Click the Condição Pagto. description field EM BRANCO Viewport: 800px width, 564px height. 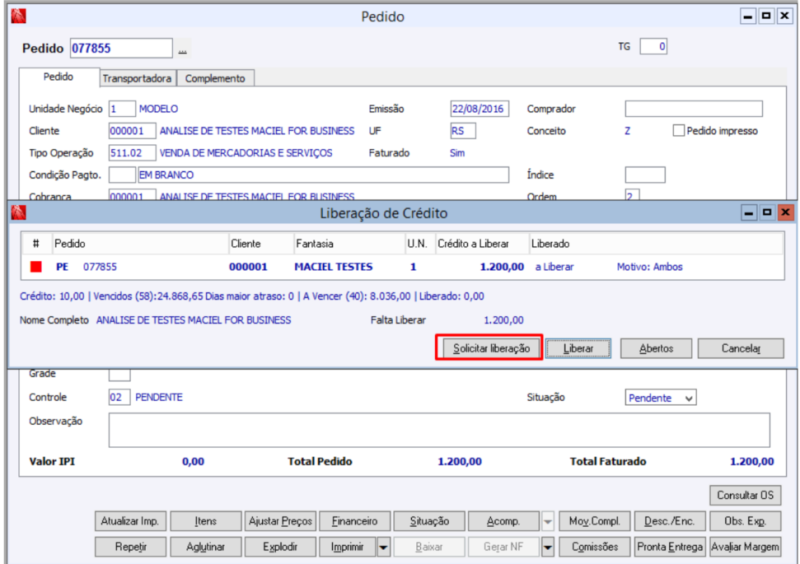pyautogui.click(x=323, y=175)
